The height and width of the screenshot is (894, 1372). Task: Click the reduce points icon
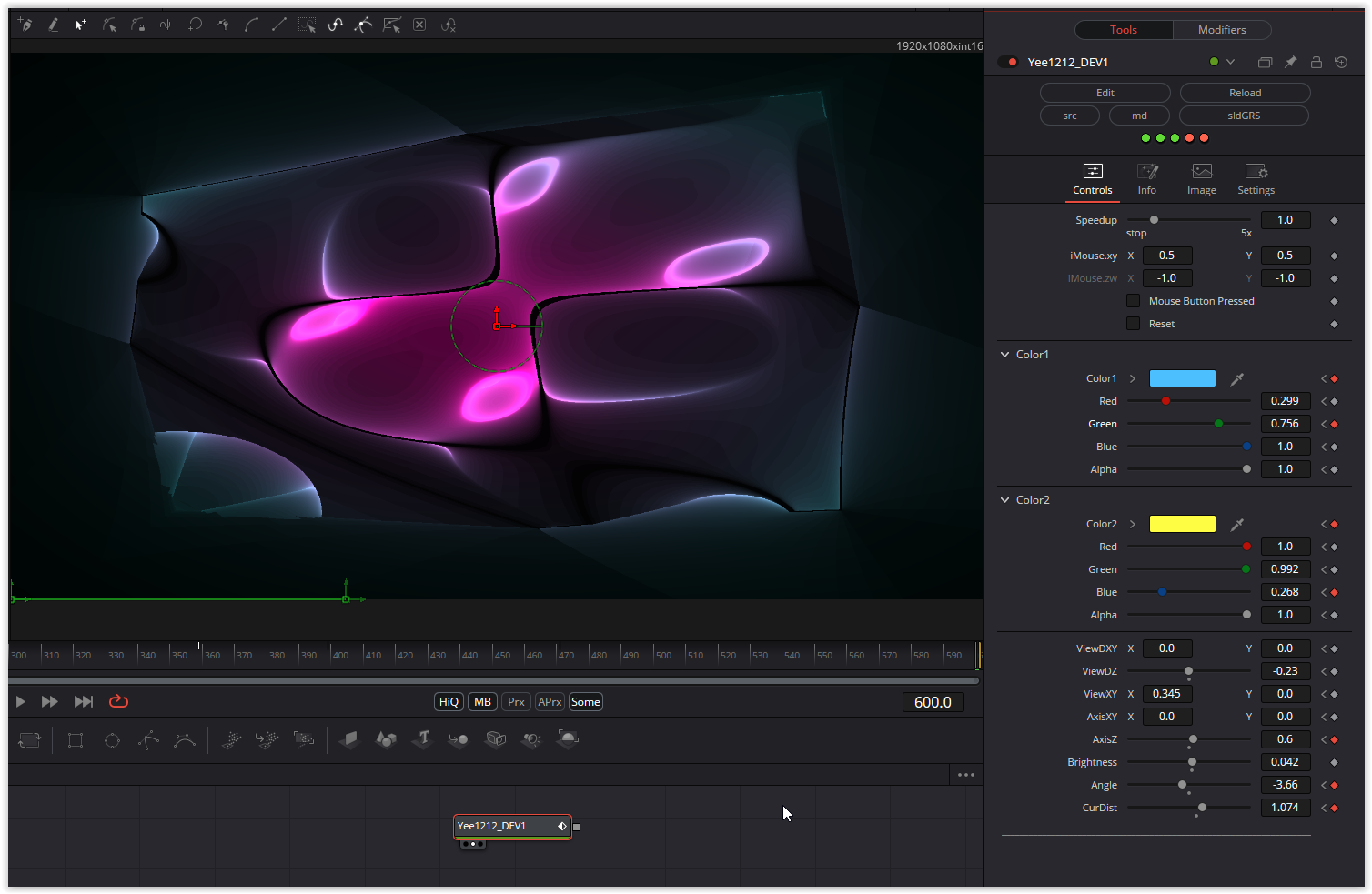(449, 25)
